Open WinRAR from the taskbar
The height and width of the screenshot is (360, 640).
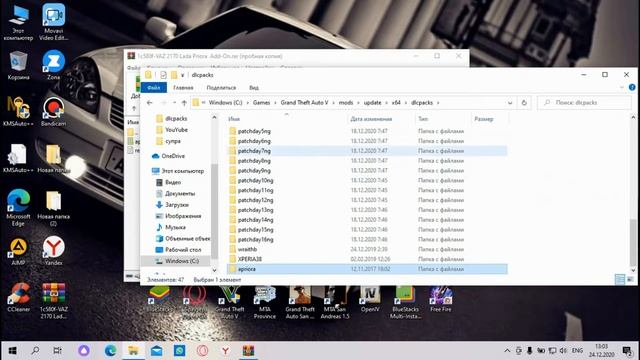[248, 351]
